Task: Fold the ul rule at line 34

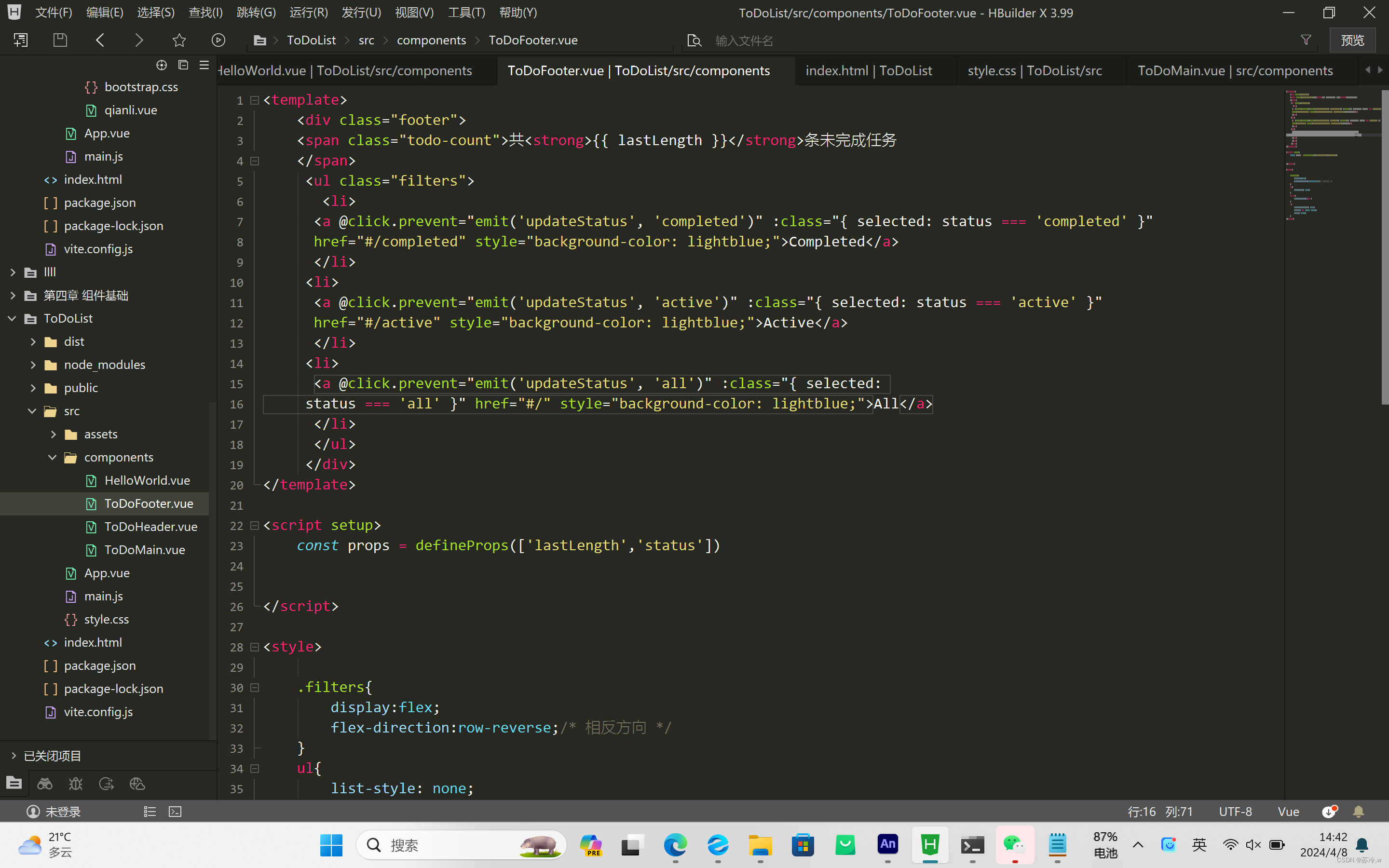Action: (x=255, y=768)
